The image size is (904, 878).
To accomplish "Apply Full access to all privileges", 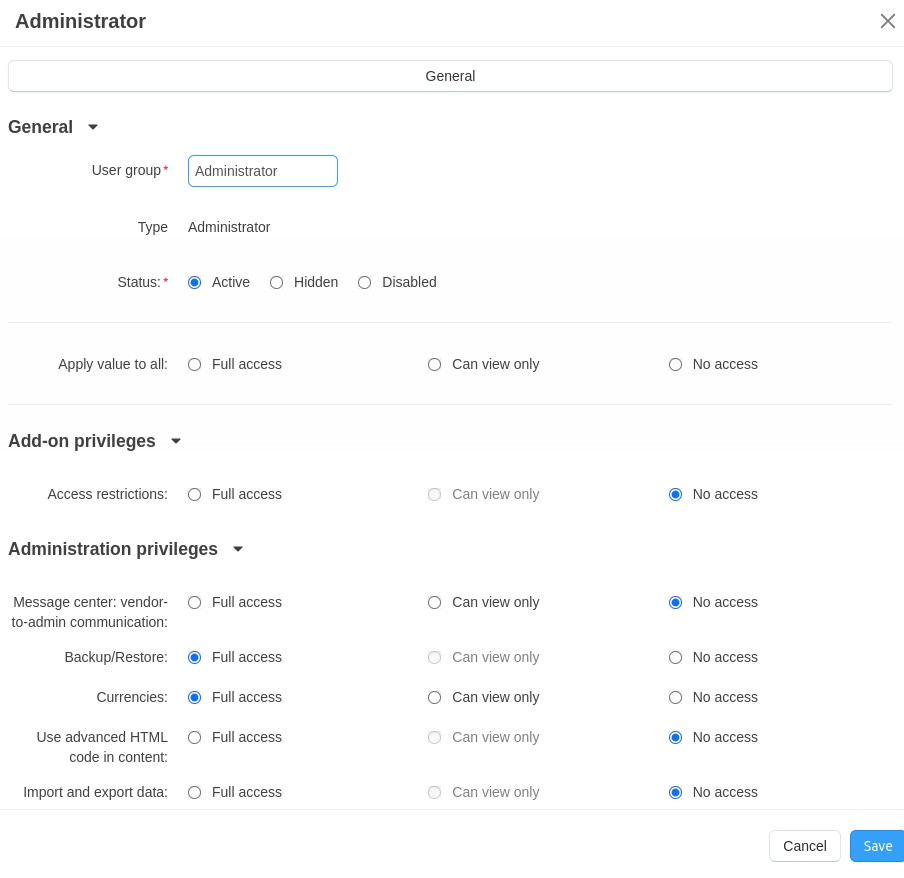I will (x=194, y=364).
